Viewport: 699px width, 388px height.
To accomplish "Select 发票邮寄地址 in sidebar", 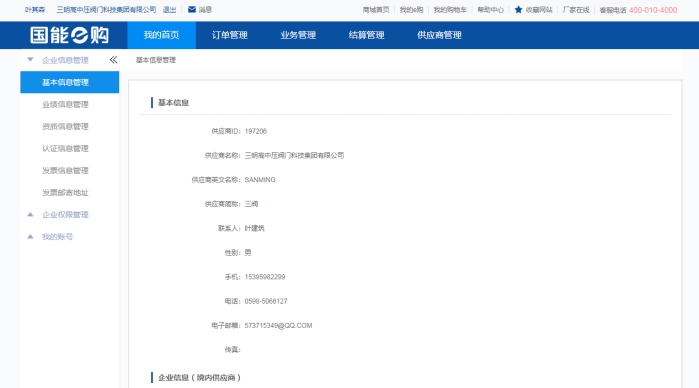I will coord(65,193).
